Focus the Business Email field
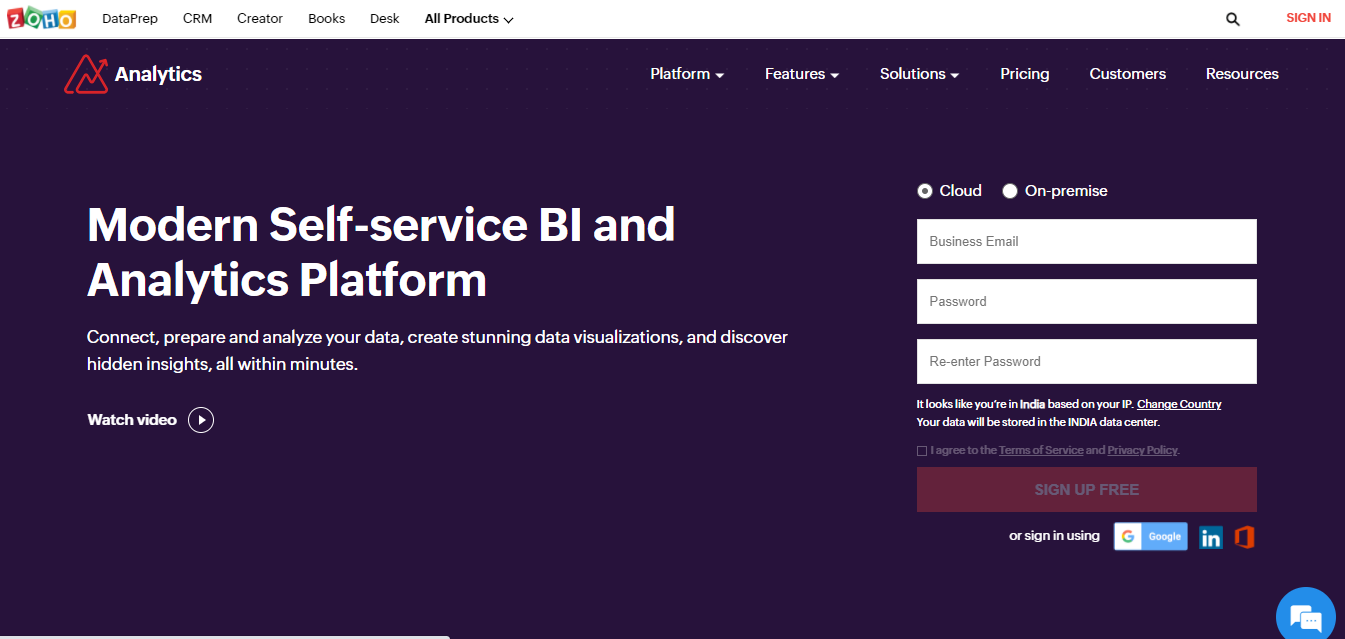This screenshot has height=639, width=1345. pyautogui.click(x=1087, y=242)
